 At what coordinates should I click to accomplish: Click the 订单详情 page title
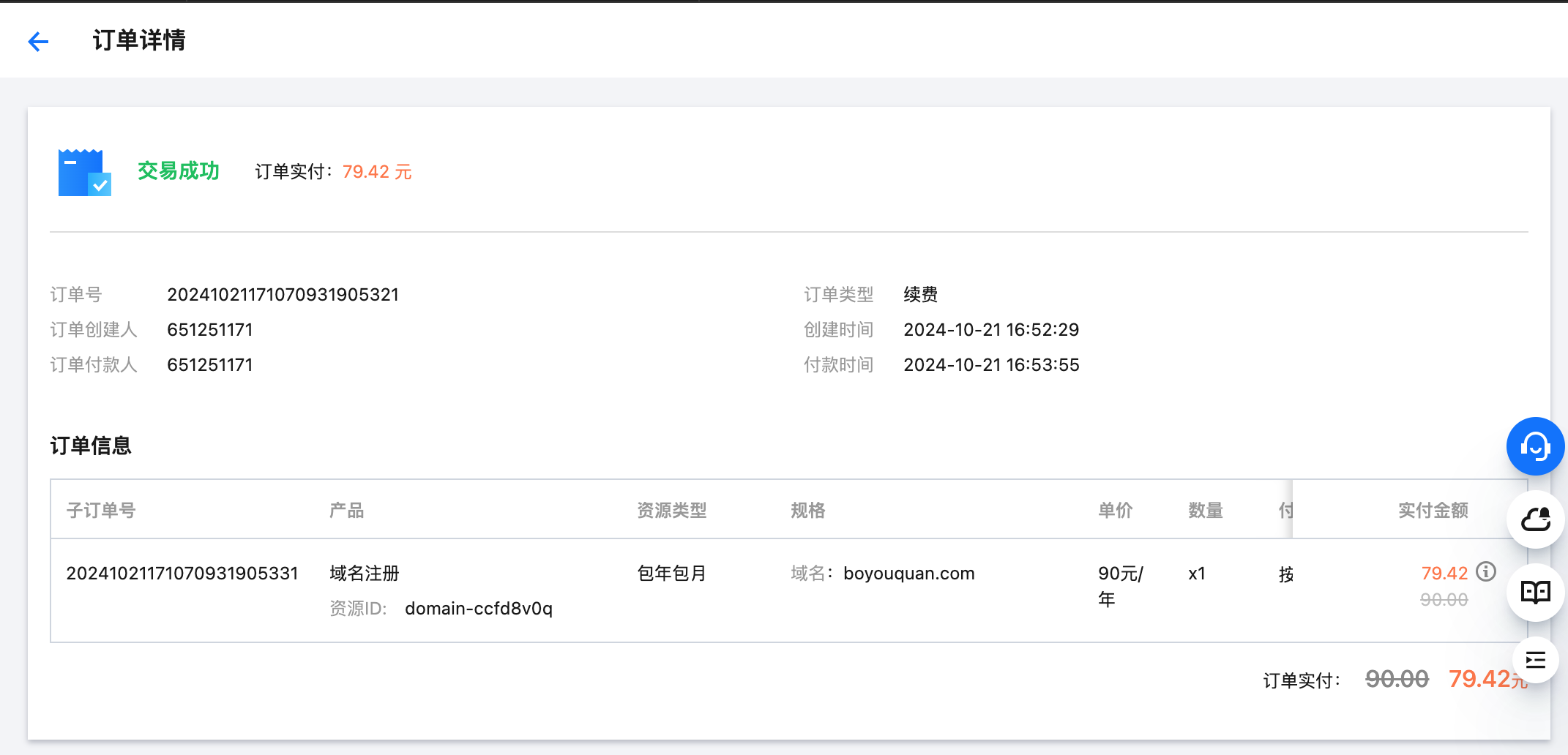point(139,40)
